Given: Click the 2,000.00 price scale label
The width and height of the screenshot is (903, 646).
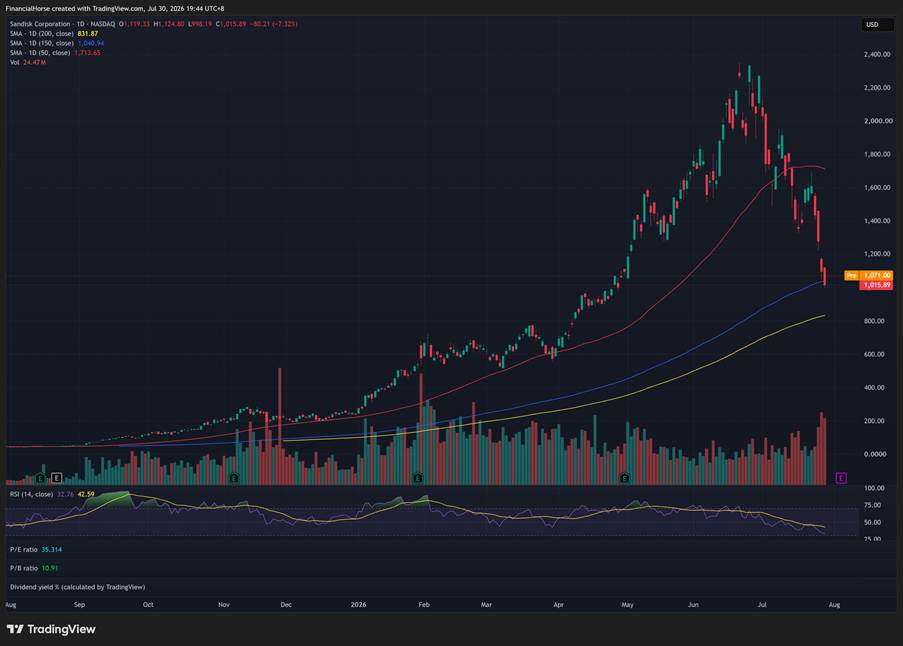Looking at the screenshot, I should click(x=877, y=121).
